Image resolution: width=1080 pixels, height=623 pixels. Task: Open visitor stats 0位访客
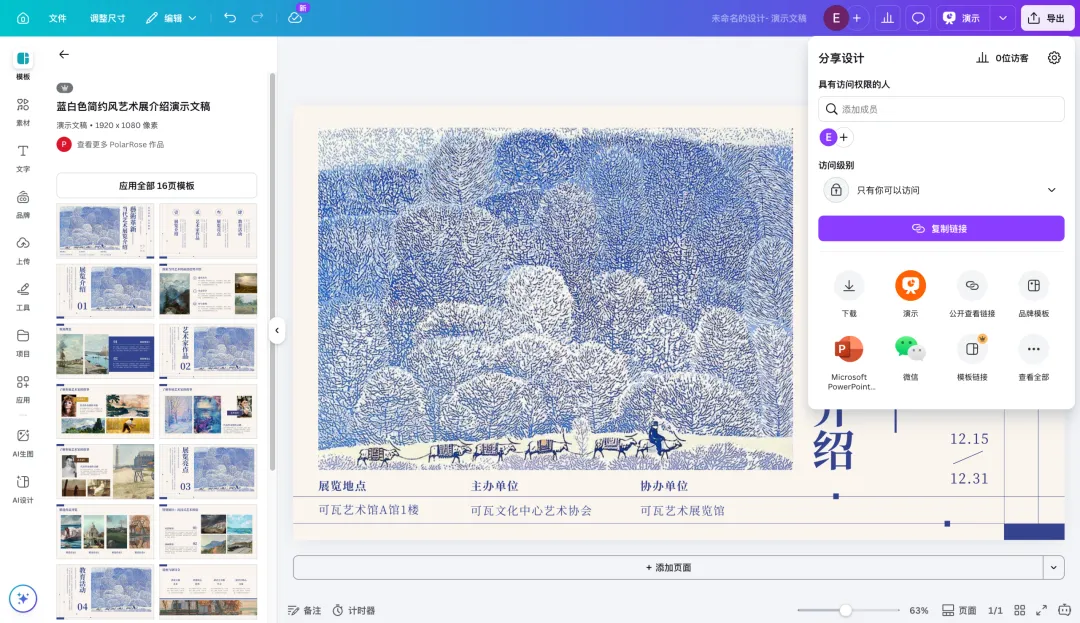point(1002,59)
